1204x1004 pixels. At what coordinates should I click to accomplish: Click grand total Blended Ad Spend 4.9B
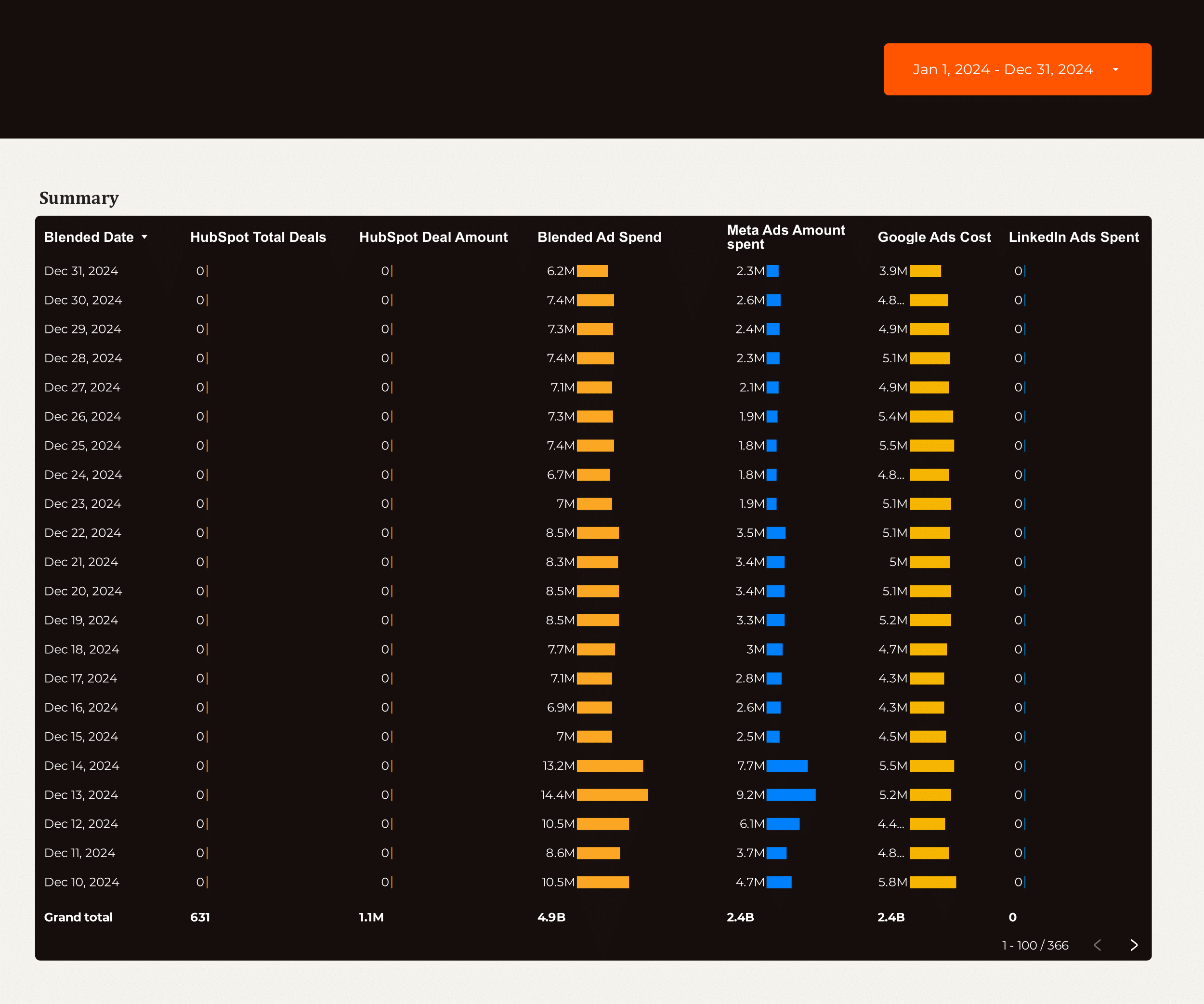[x=551, y=917]
